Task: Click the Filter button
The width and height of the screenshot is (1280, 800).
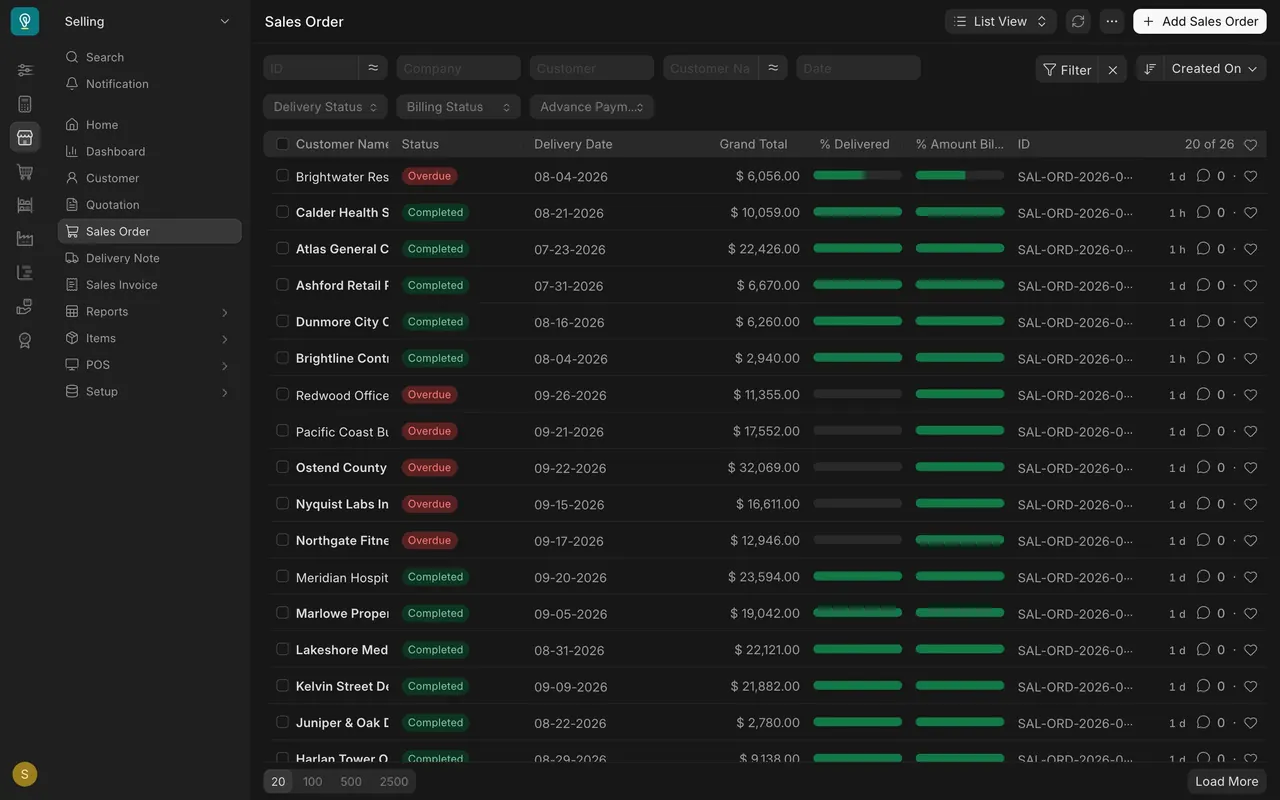Action: click(1067, 69)
